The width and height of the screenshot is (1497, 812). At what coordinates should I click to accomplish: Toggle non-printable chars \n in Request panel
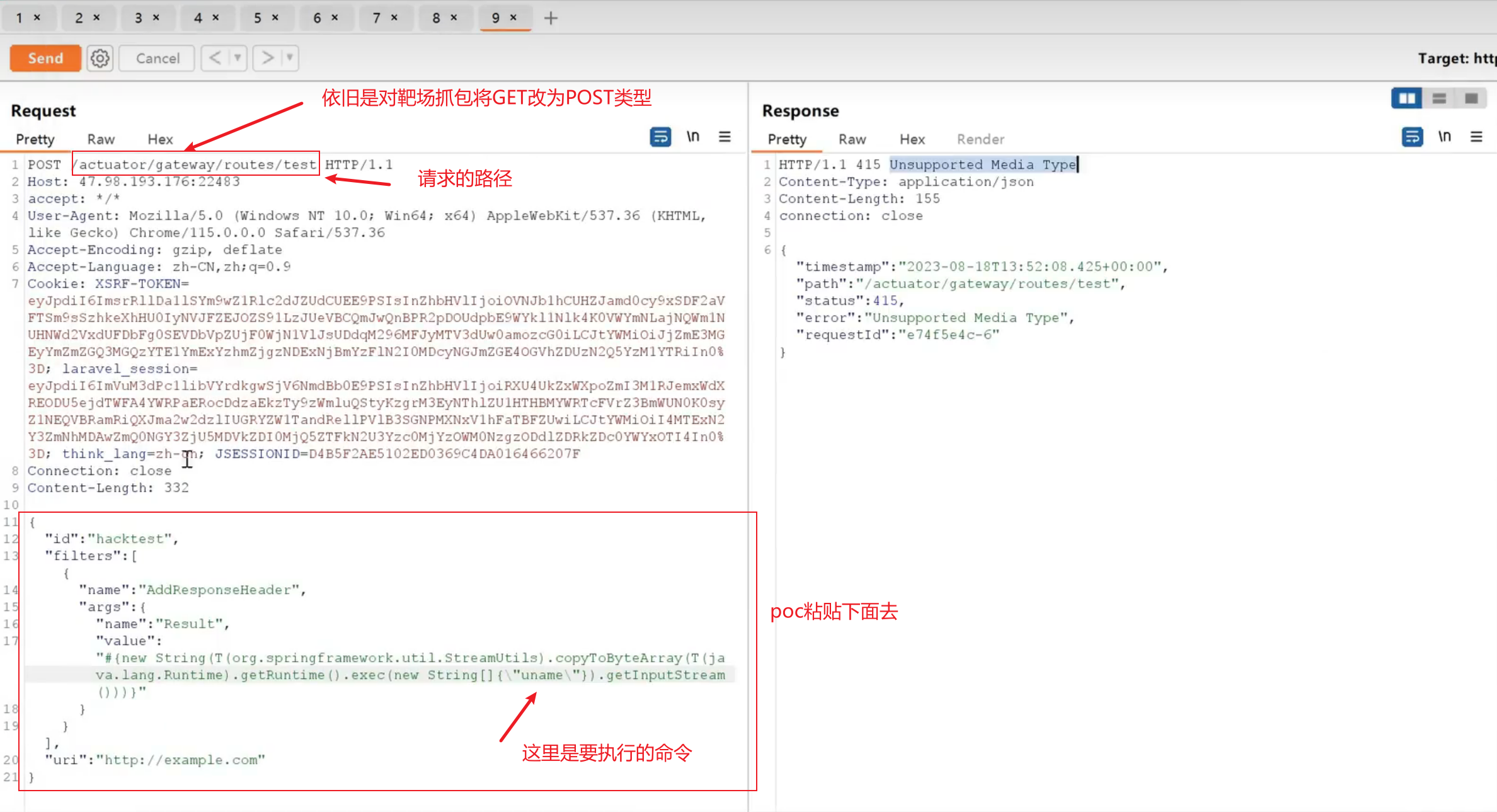click(692, 137)
